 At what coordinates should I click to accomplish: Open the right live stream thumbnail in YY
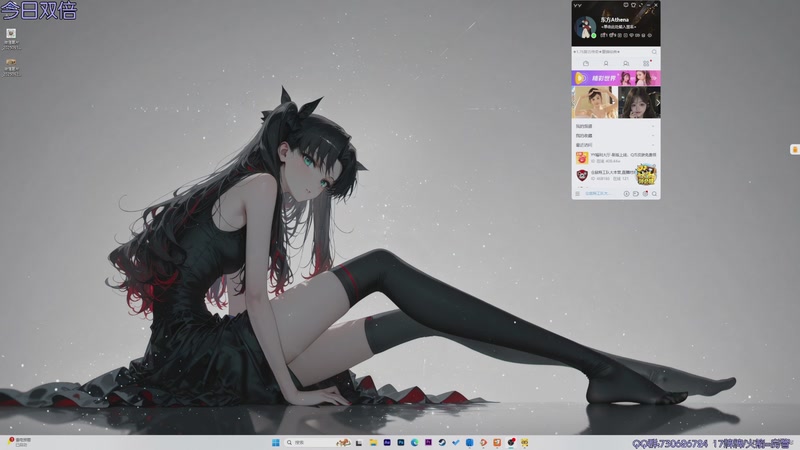pyautogui.click(x=639, y=102)
